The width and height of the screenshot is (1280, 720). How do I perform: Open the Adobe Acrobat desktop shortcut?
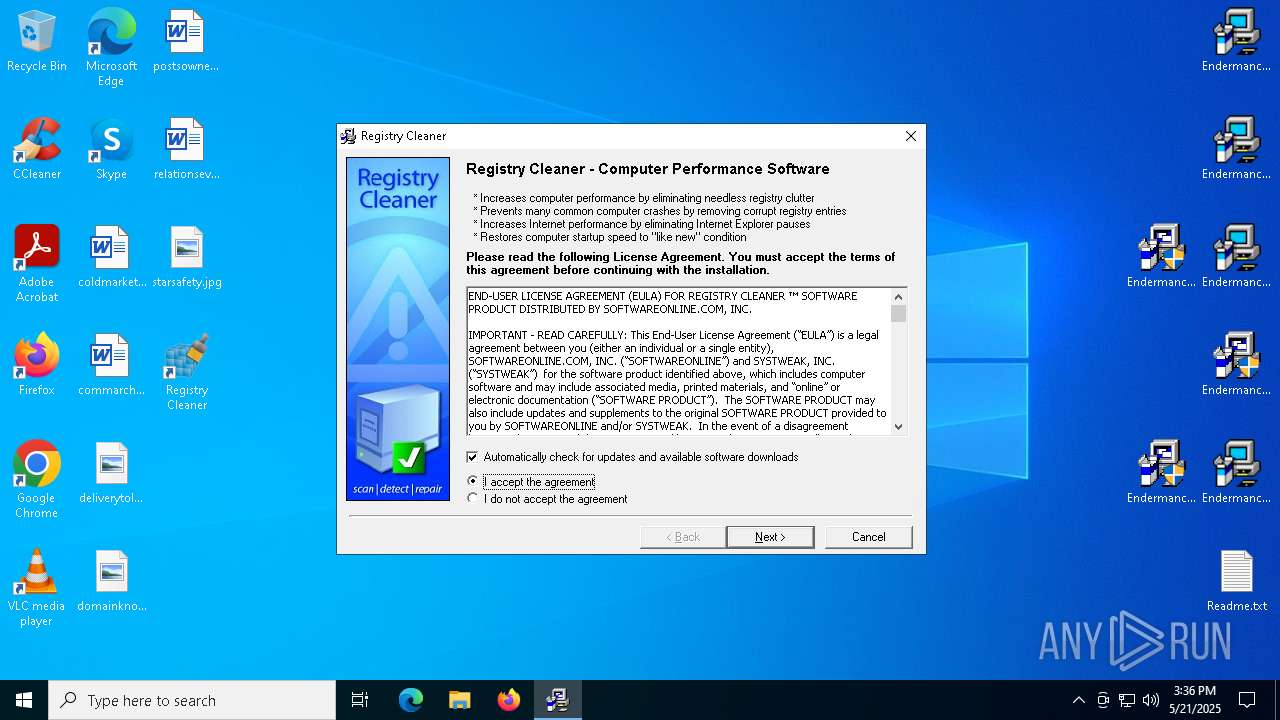pos(37,264)
